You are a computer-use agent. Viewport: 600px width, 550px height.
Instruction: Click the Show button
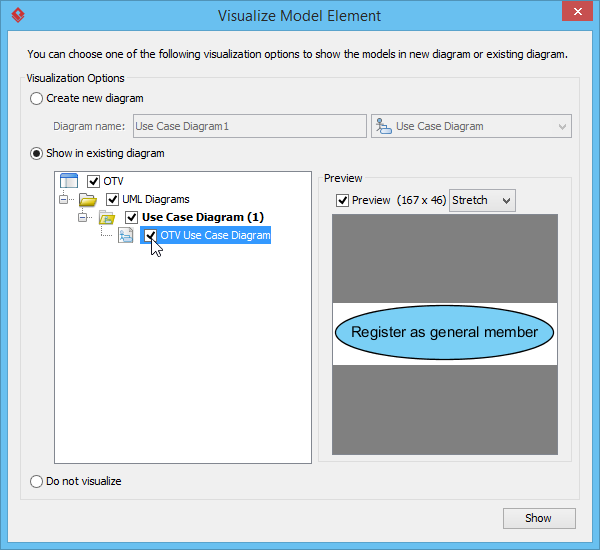click(x=539, y=518)
